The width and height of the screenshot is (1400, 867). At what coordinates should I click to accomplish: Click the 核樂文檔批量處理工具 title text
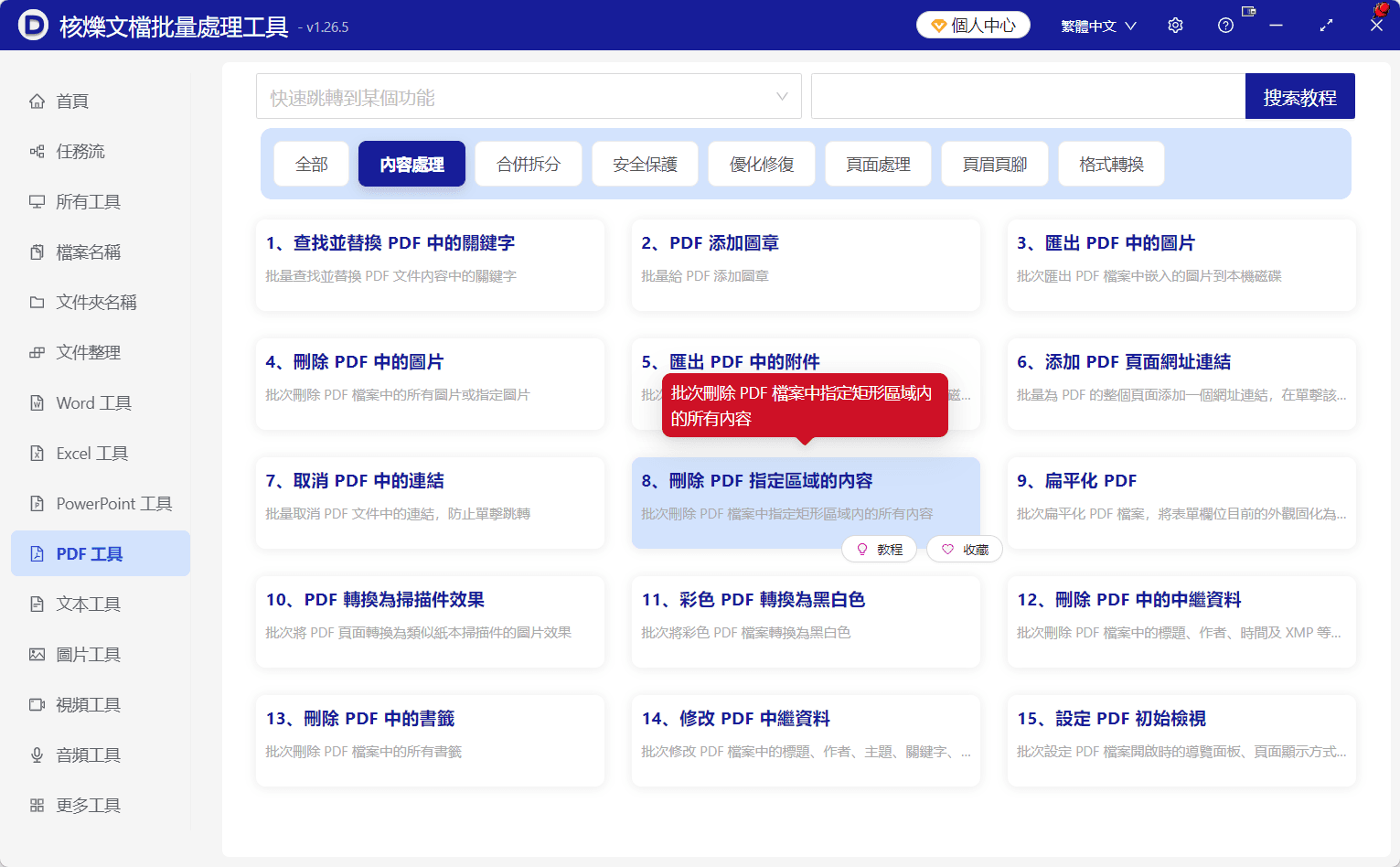(x=174, y=27)
